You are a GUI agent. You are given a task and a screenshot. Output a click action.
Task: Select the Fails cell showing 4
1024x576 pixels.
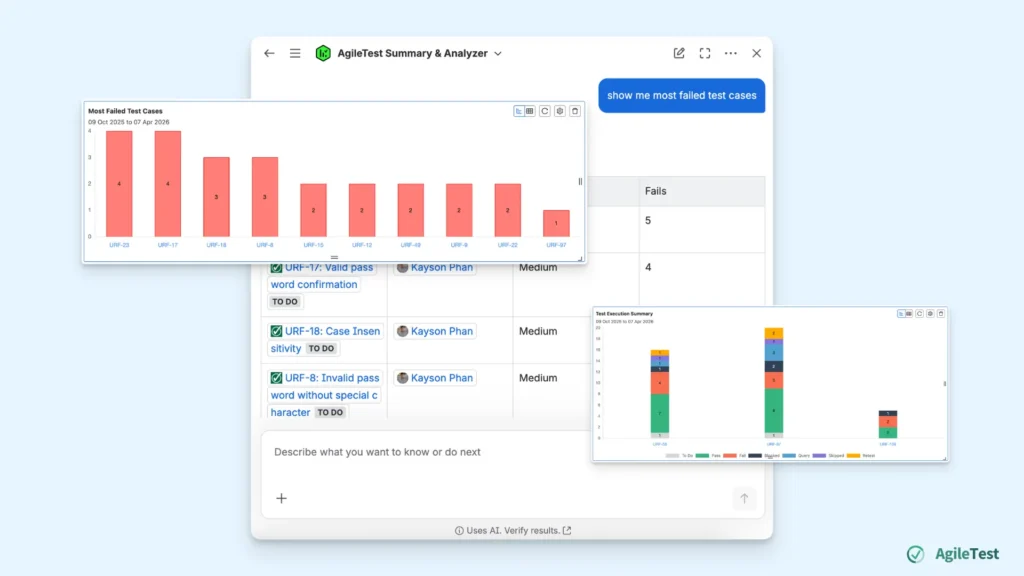click(701, 279)
